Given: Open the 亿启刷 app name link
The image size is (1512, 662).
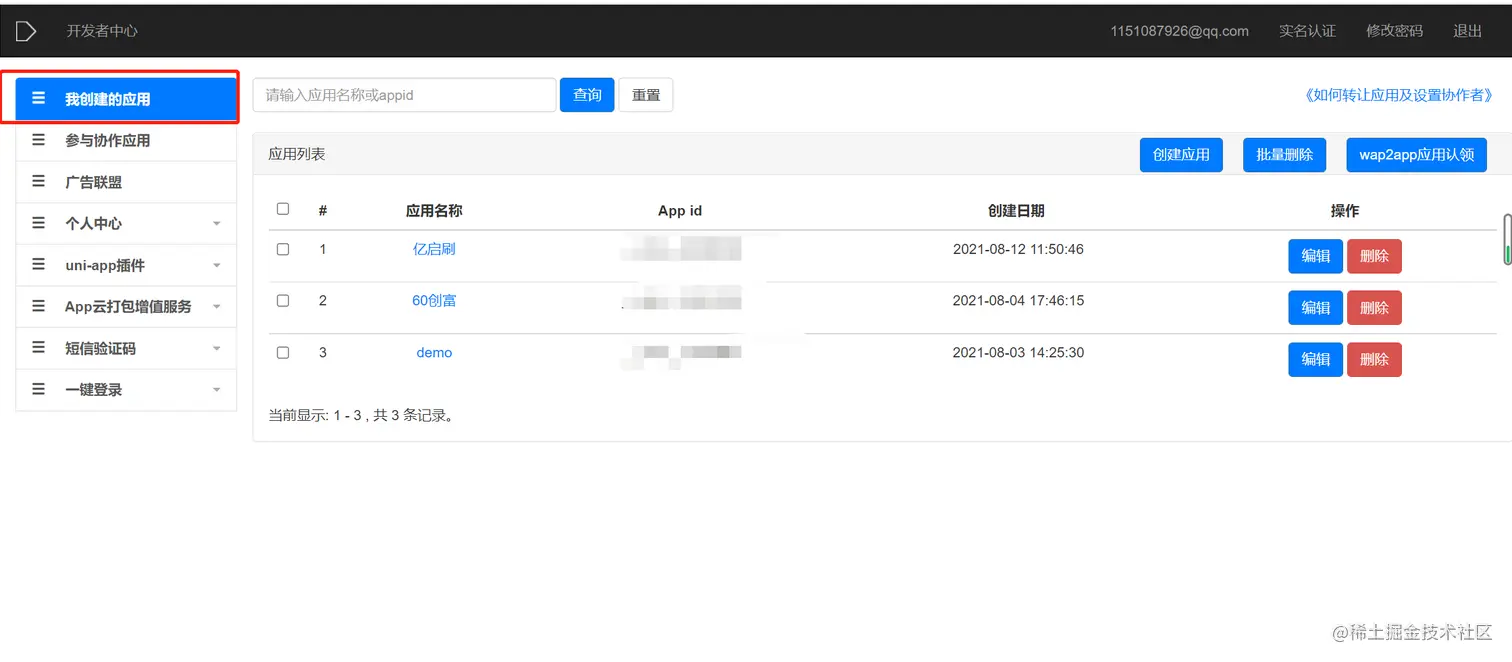Looking at the screenshot, I should click(434, 249).
